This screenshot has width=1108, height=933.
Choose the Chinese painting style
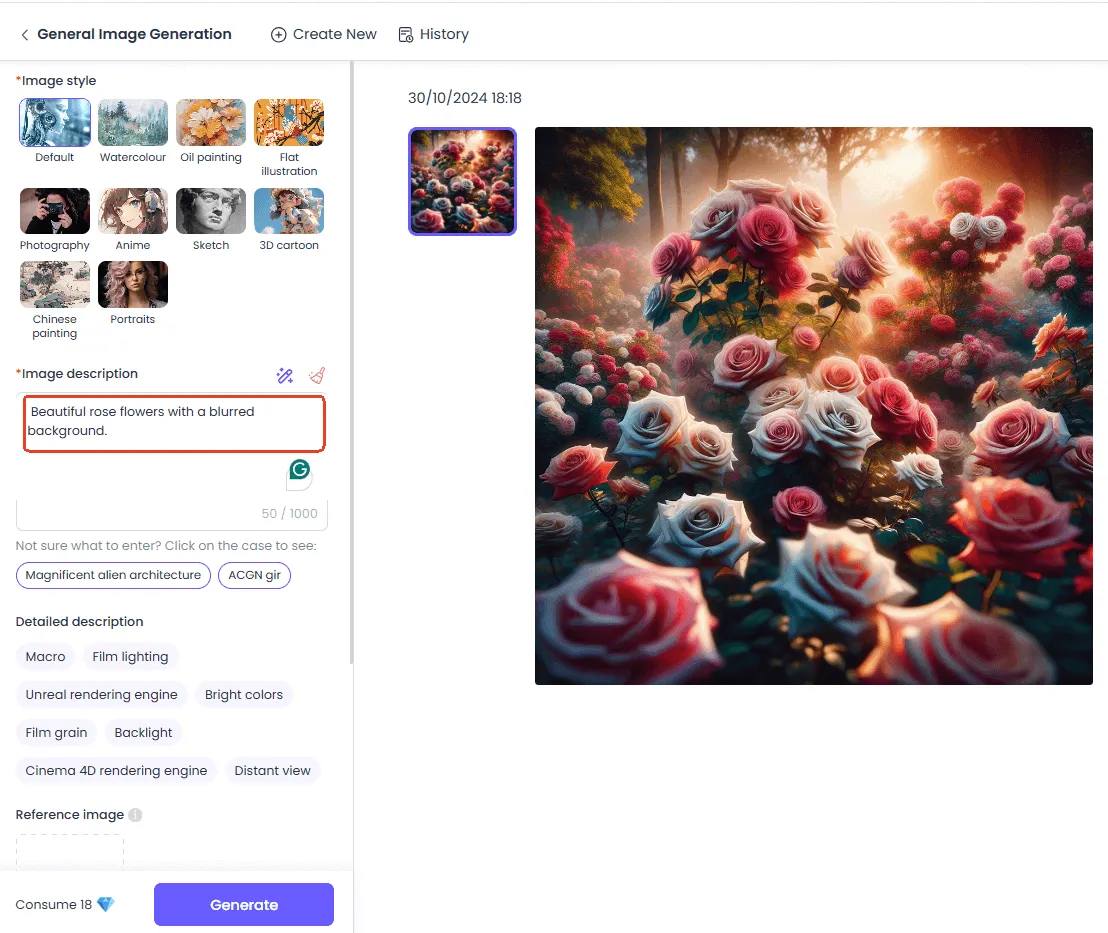click(x=55, y=284)
